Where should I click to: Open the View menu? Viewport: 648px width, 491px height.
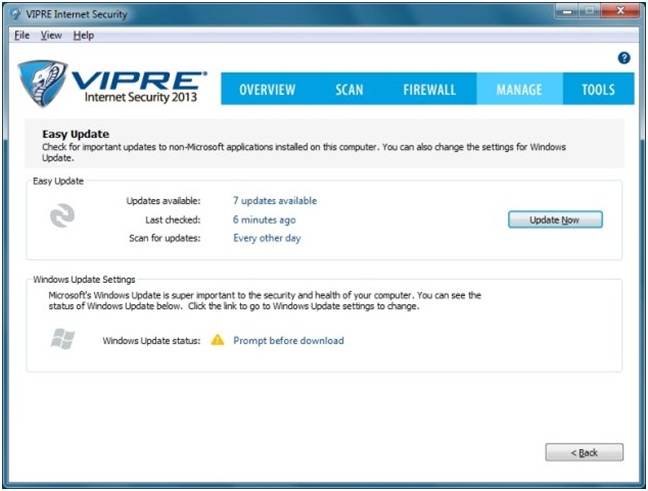pyautogui.click(x=51, y=36)
